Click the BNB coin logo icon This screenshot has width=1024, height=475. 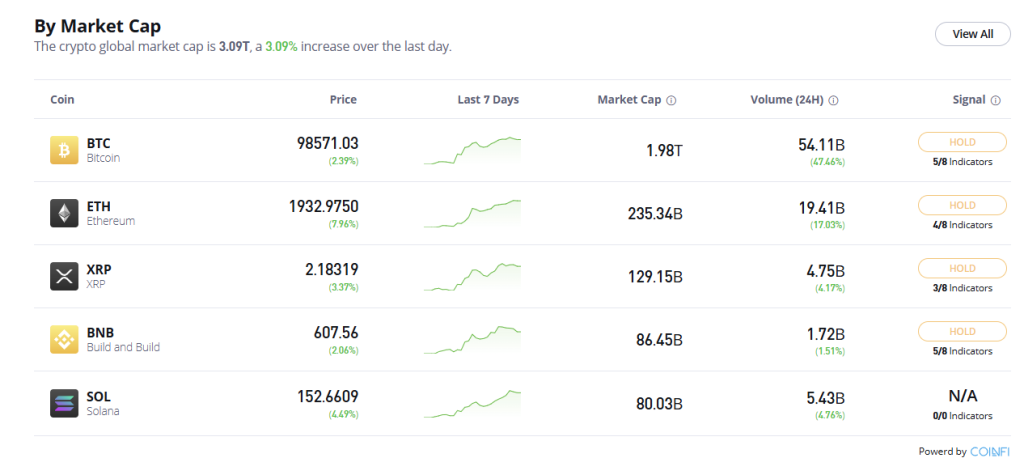[x=64, y=340]
